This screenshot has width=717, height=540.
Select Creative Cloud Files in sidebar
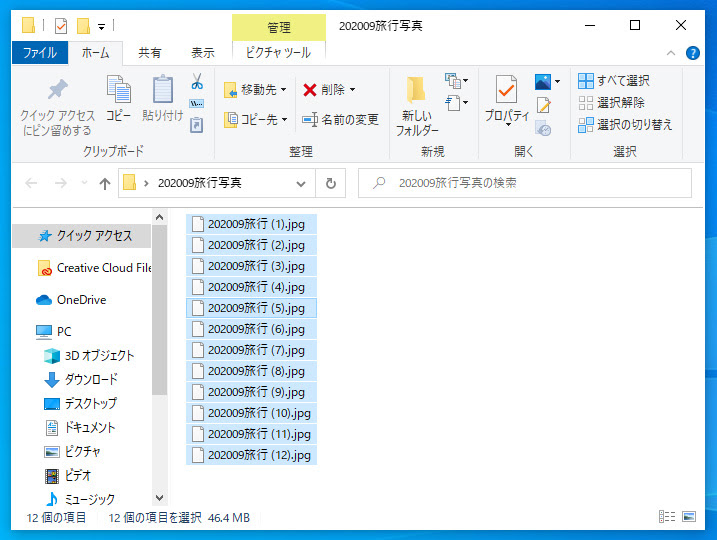94,268
